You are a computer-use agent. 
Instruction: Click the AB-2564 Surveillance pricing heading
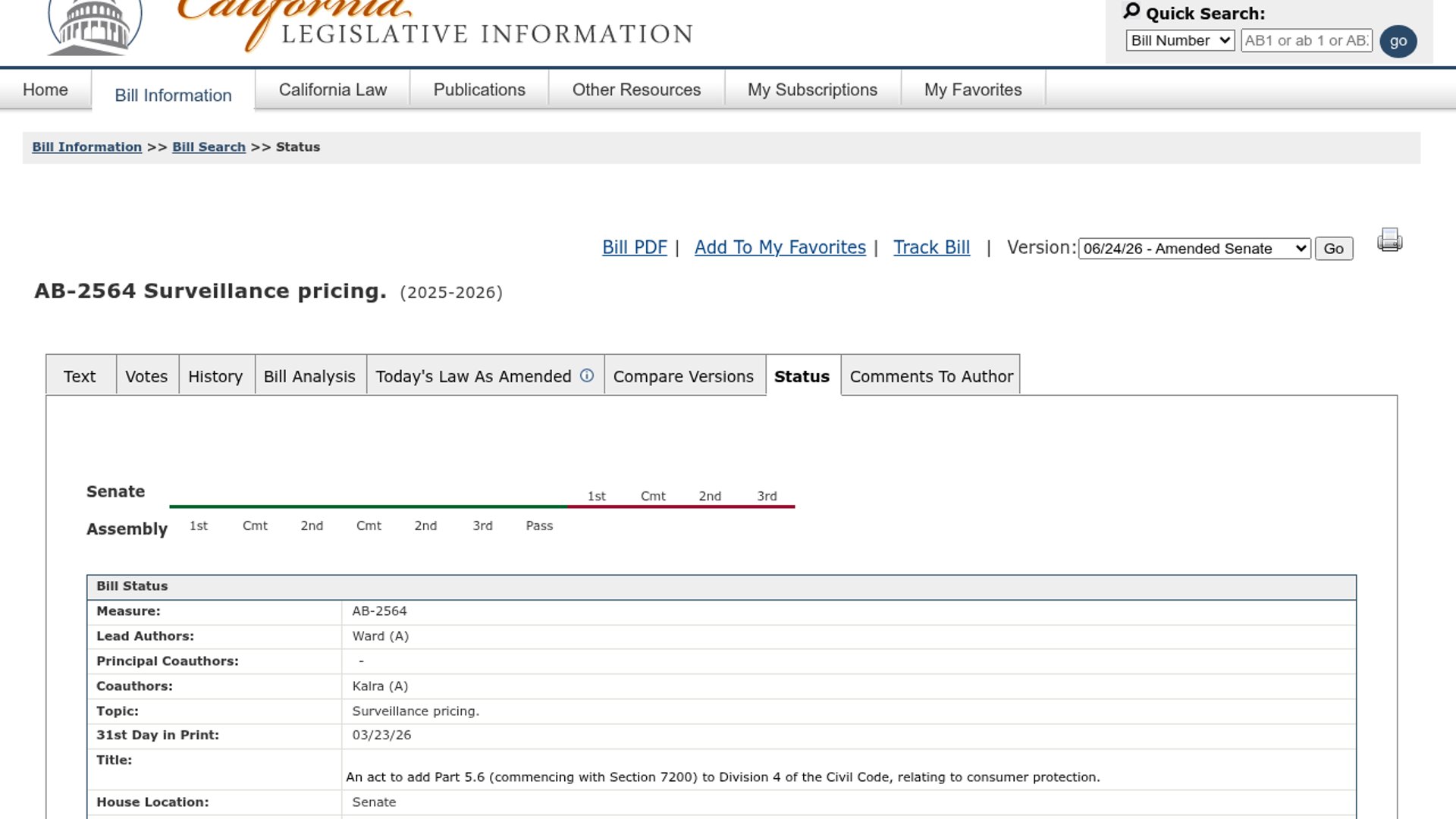[210, 291]
